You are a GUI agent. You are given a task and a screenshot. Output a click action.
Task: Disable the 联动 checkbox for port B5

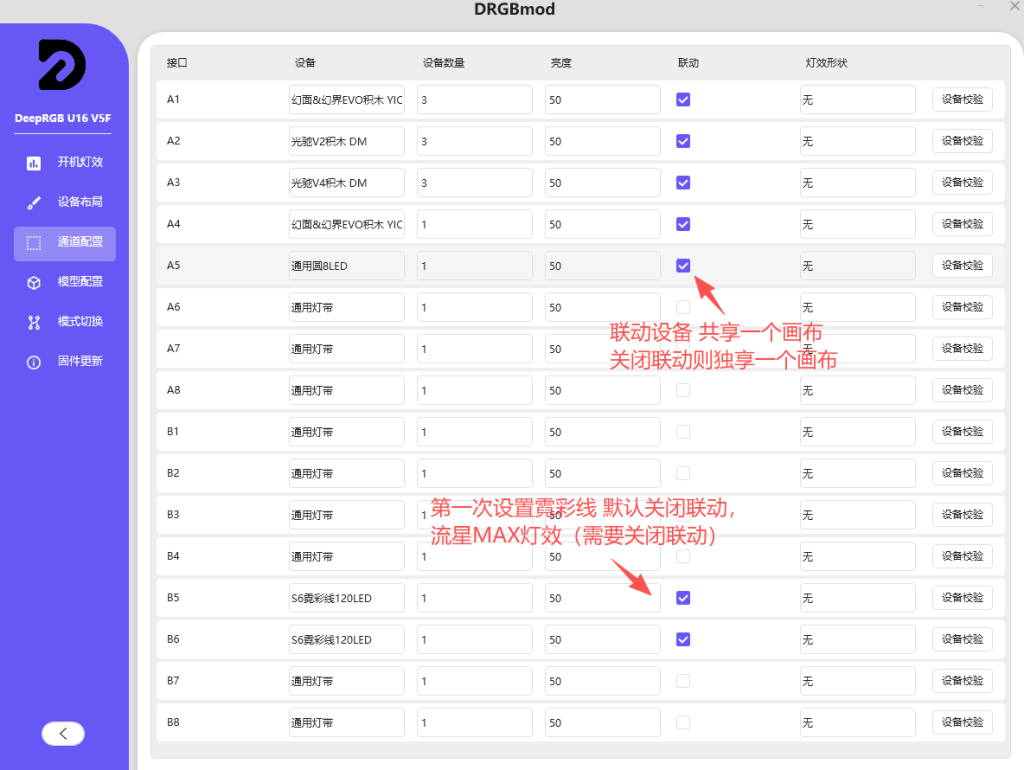683,598
